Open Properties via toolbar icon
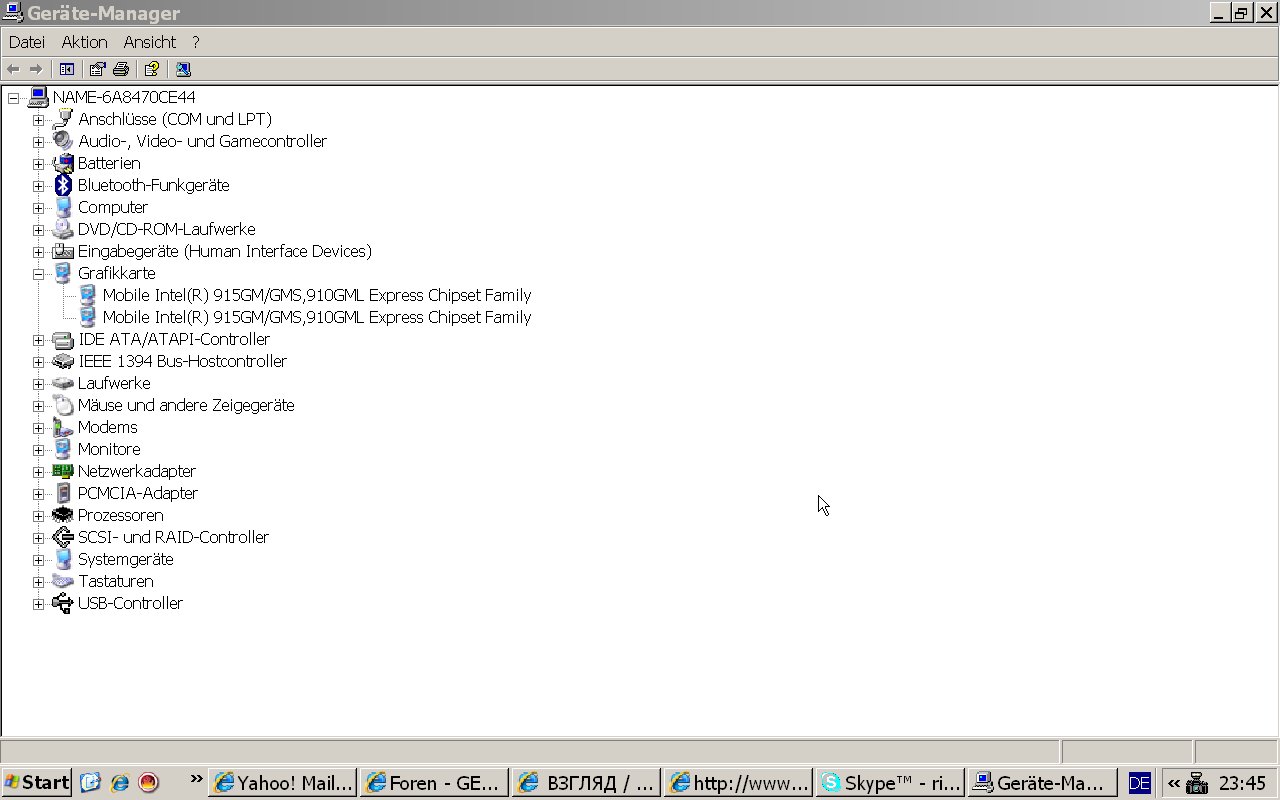The width and height of the screenshot is (1280, 800). tap(97, 69)
